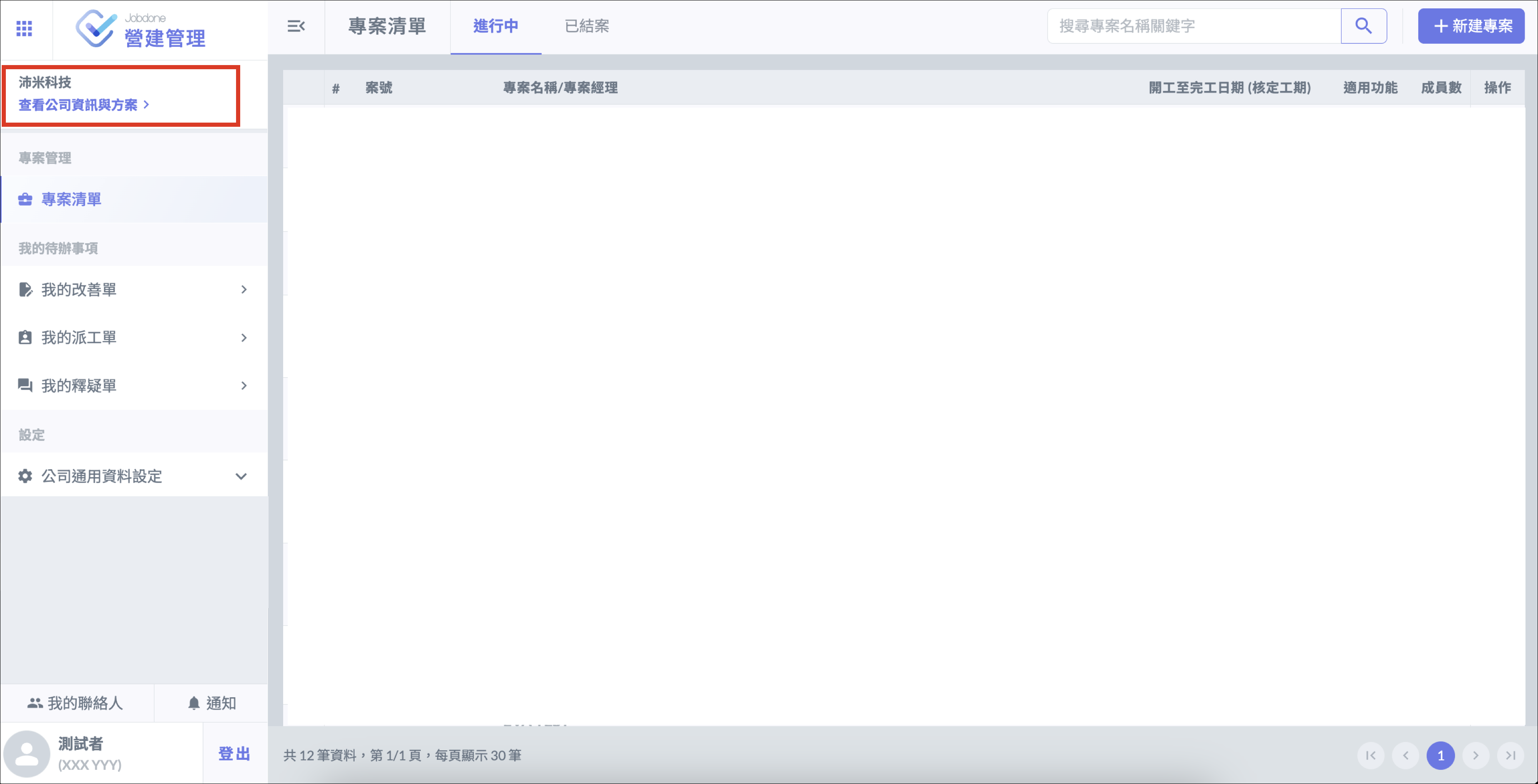This screenshot has height=784, width=1538.
Task: Focus the 搜尋專案名稱關鍵字 search field
Action: tap(1194, 26)
